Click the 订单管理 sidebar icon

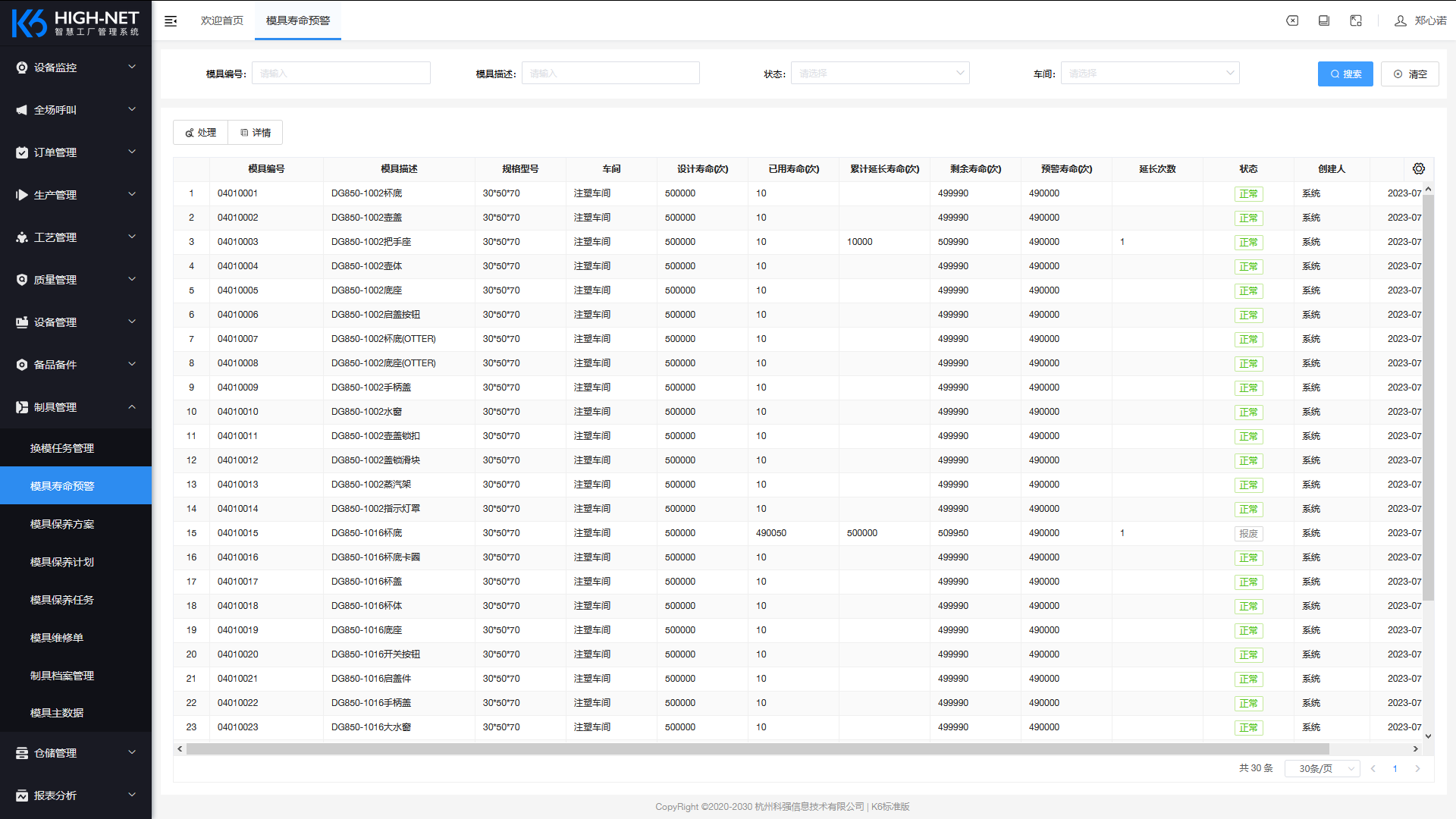22,152
